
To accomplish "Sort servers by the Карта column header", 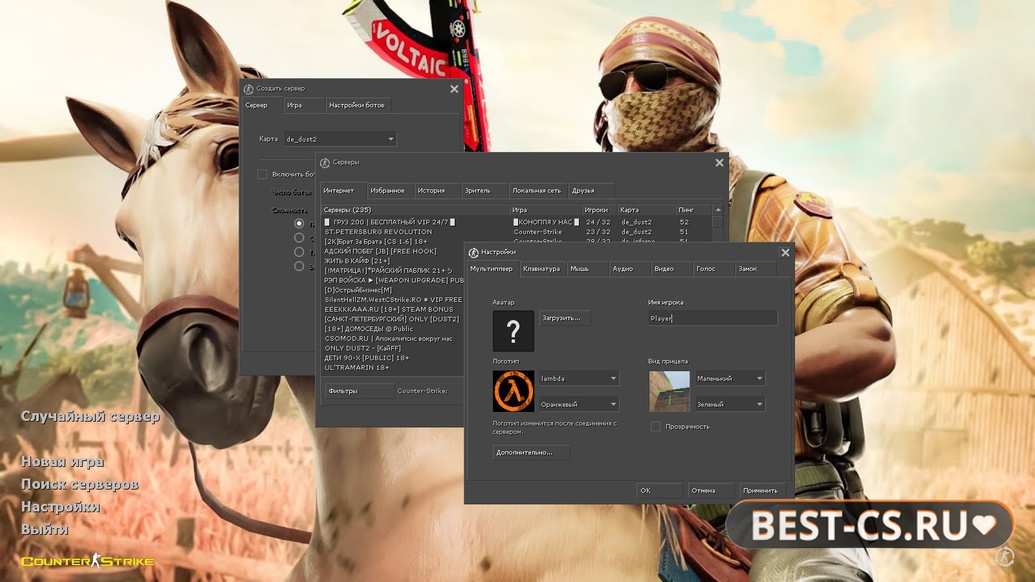I will click(x=646, y=210).
